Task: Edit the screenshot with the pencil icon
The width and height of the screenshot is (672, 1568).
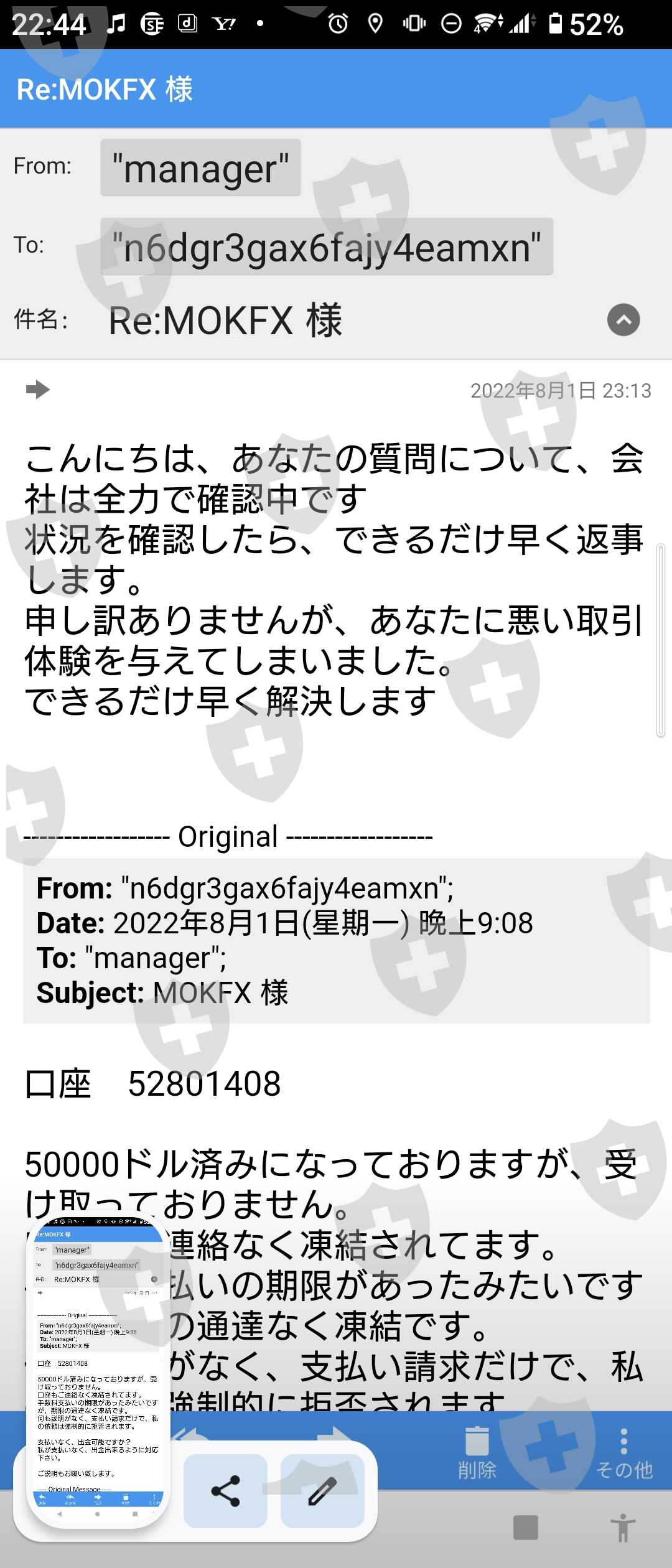Action: pyautogui.click(x=322, y=1491)
